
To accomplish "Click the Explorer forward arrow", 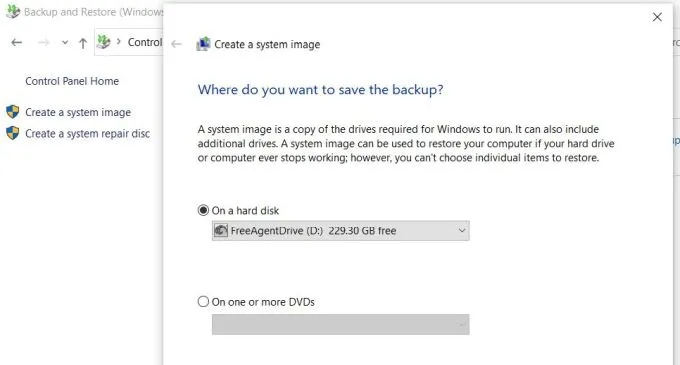I will (43, 42).
